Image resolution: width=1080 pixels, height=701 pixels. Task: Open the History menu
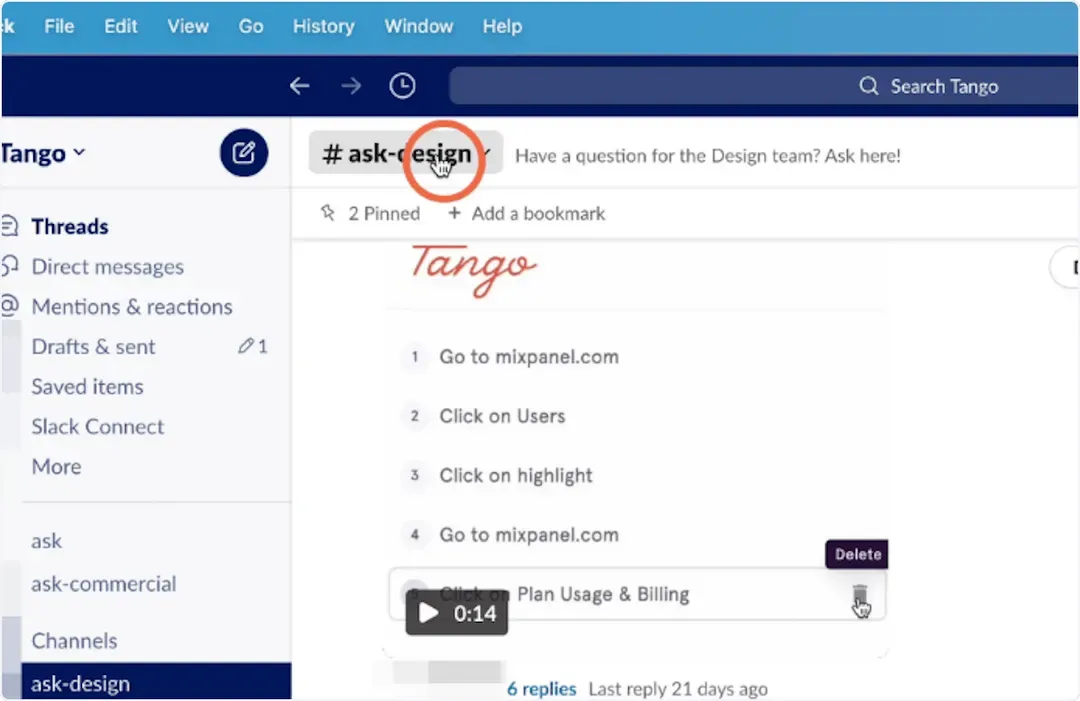pyautogui.click(x=324, y=26)
